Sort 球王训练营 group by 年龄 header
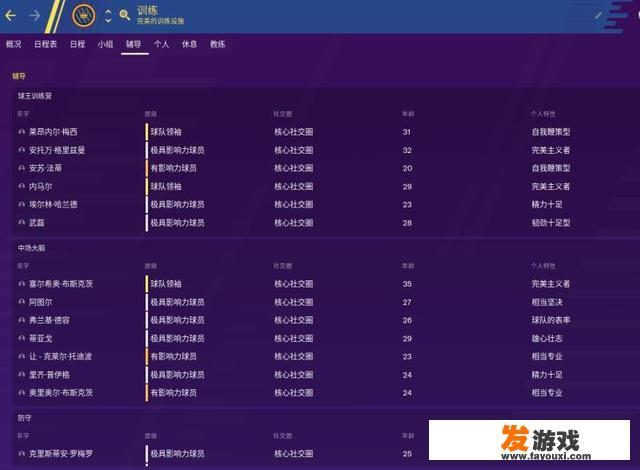Image resolution: width=640 pixels, height=470 pixels. [x=408, y=114]
